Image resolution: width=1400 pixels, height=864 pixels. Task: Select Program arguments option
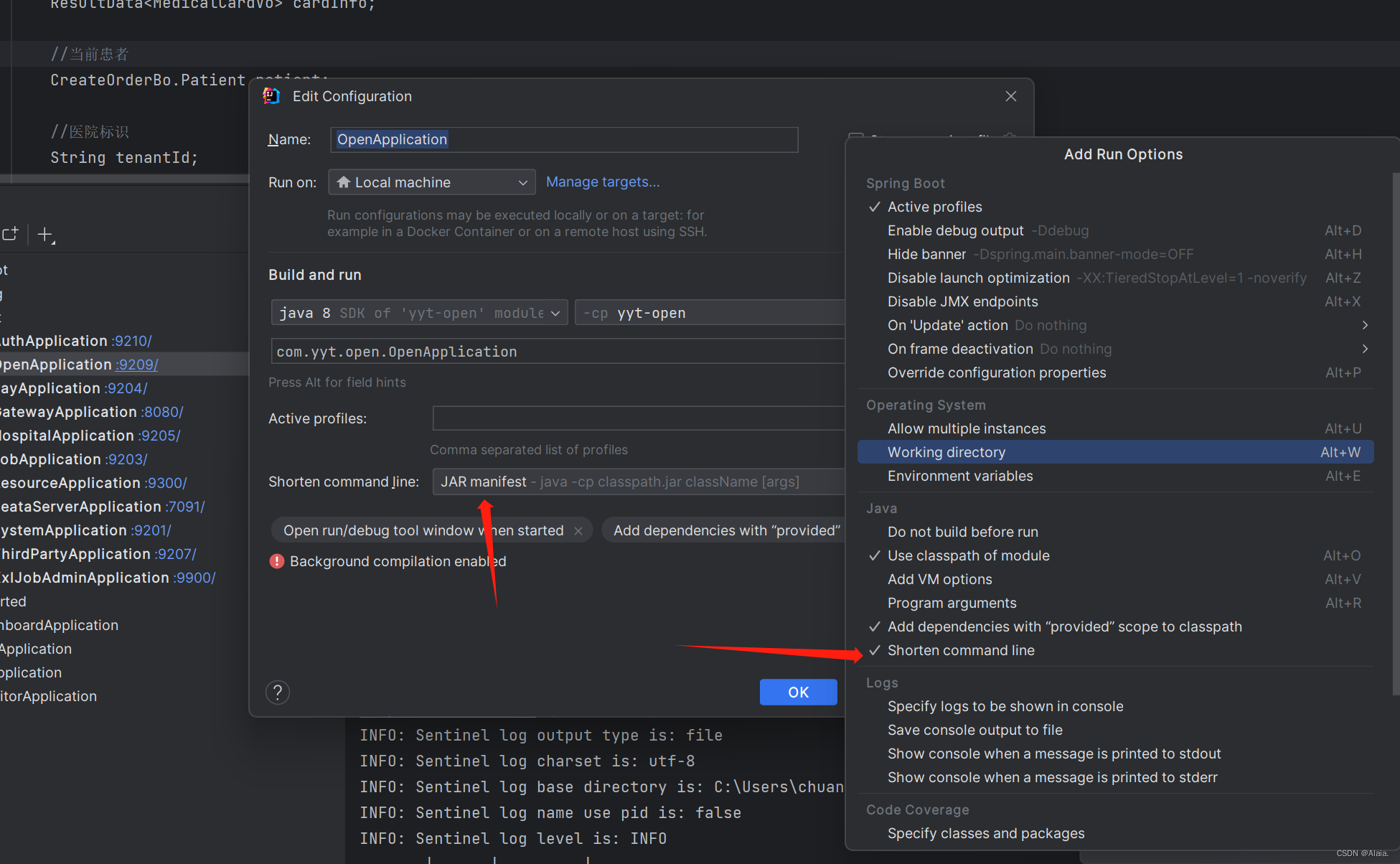point(1115,603)
